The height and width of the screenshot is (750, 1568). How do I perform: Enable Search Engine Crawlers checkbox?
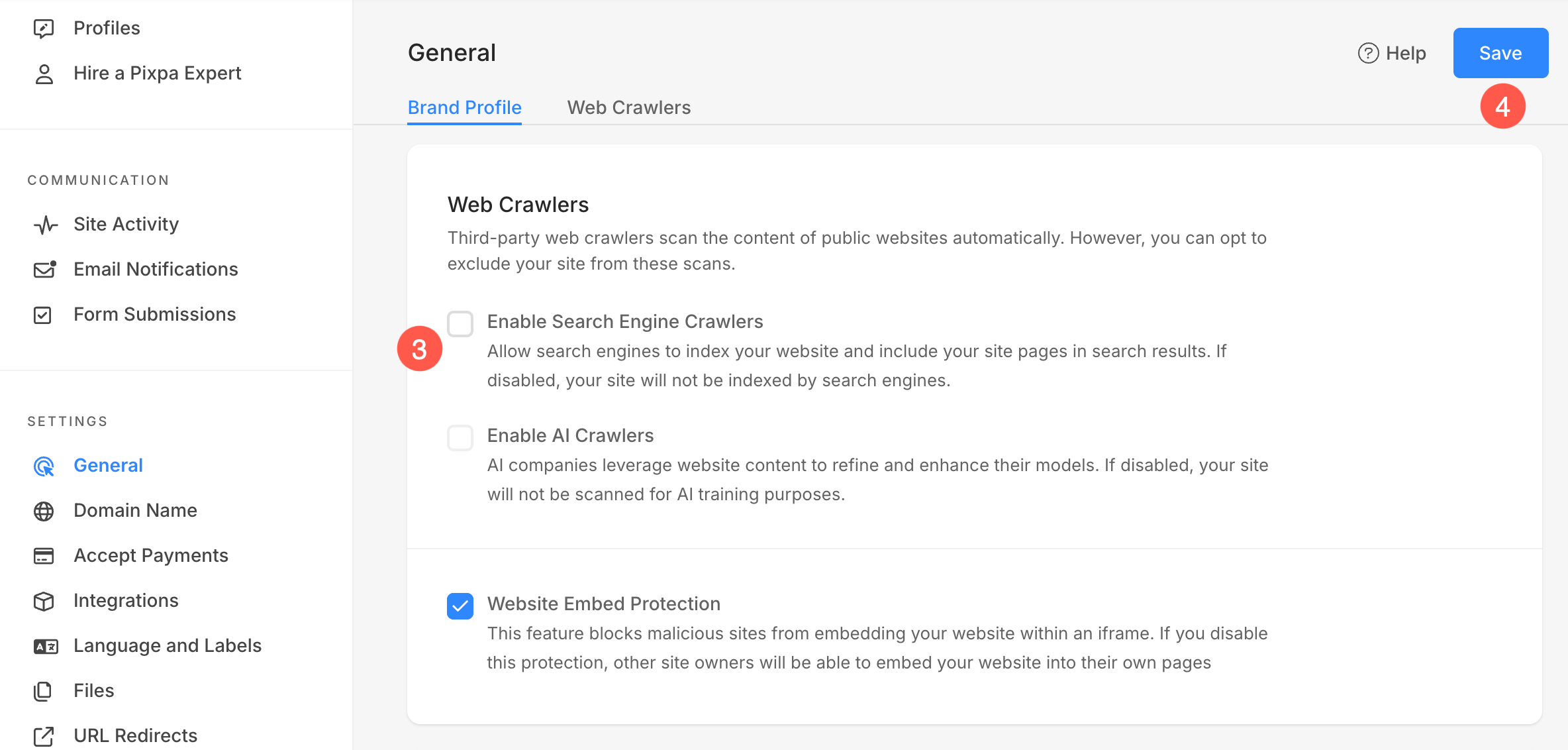coord(460,324)
